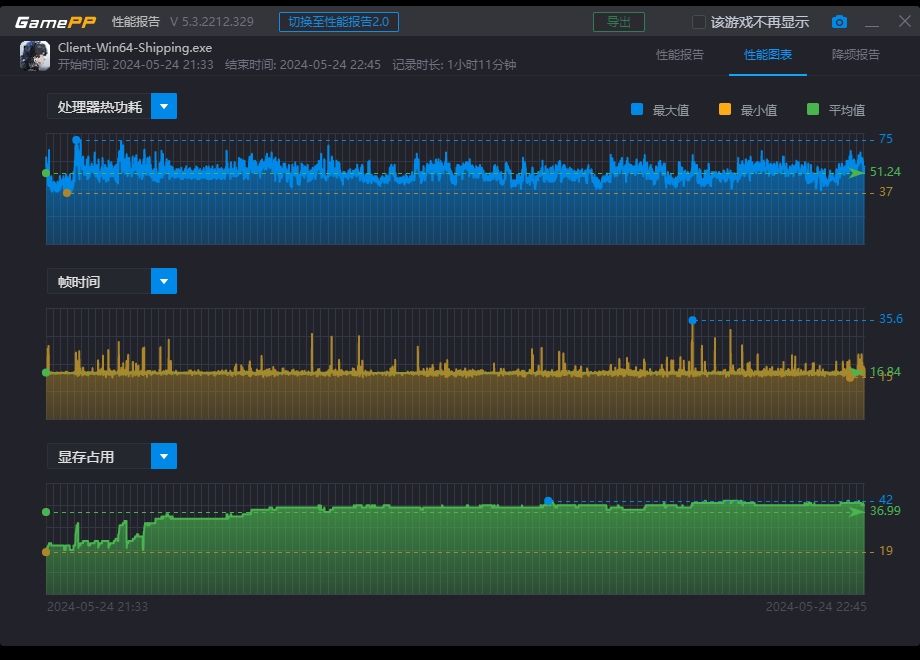The width and height of the screenshot is (920, 660).
Task: Click '切换至性能报告2.0' button
Action: [339, 22]
